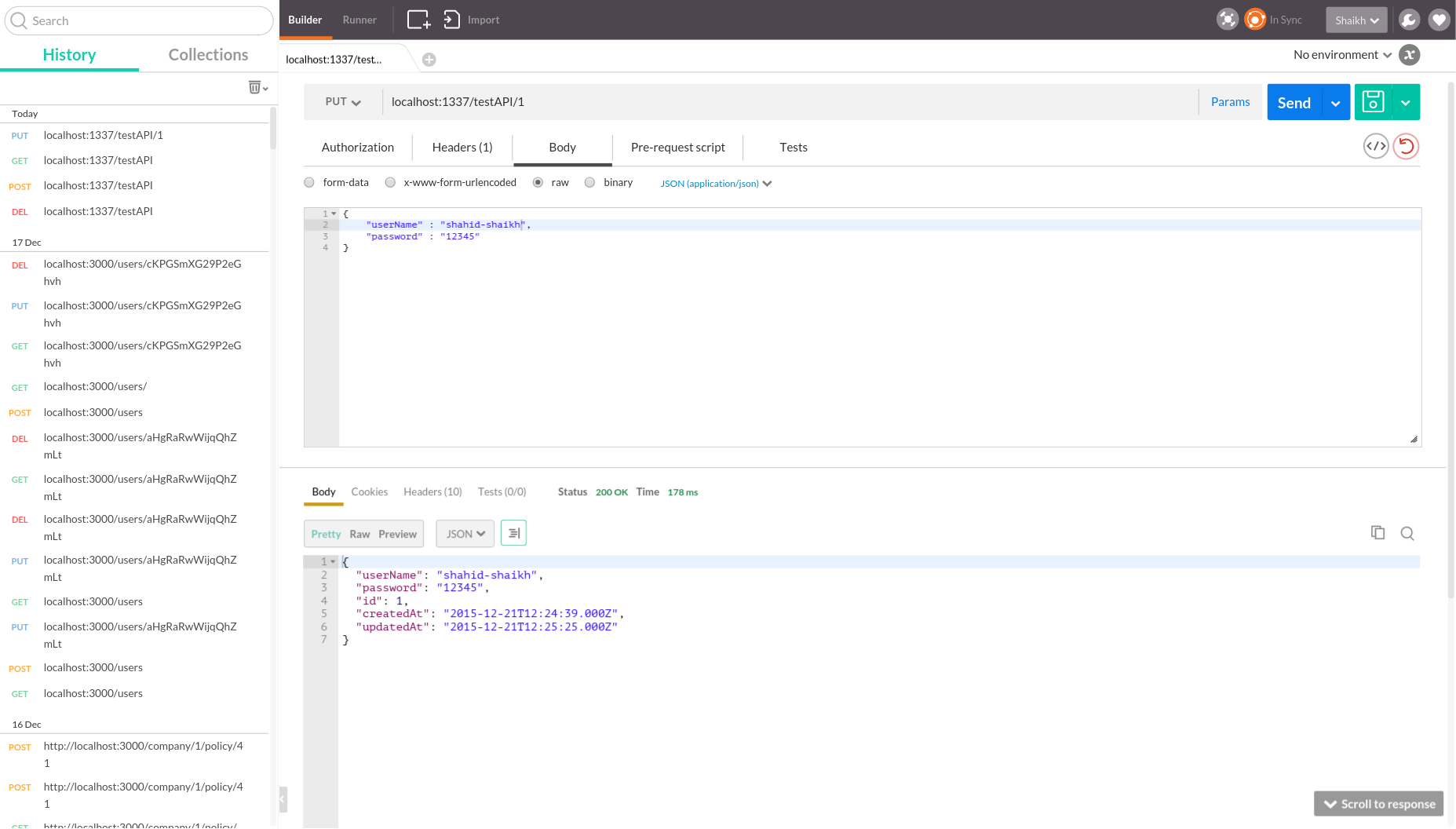
Task: Open the Headers (1) request tab
Action: pyautogui.click(x=462, y=148)
